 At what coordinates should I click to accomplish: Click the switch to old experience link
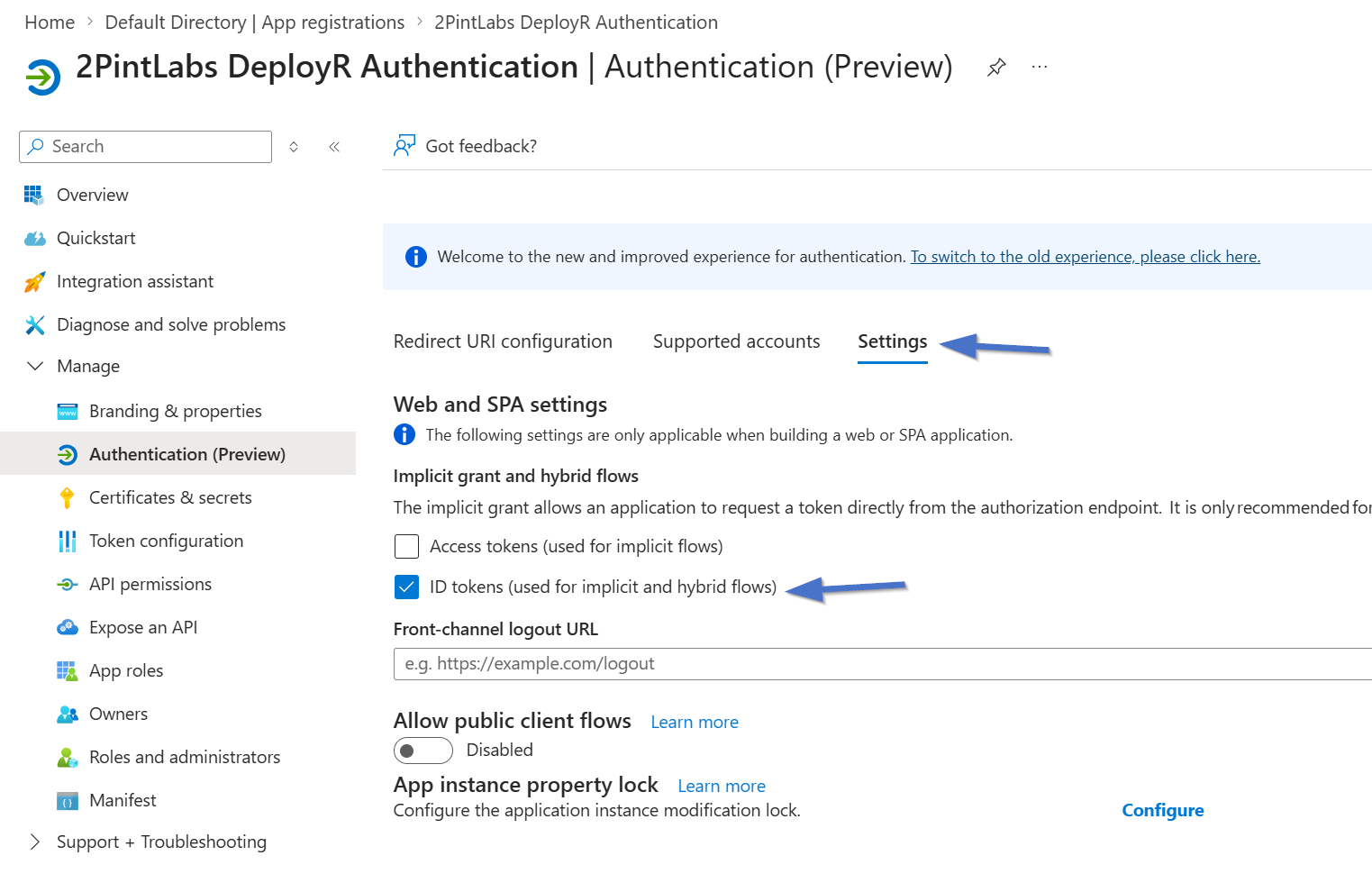tap(1085, 258)
